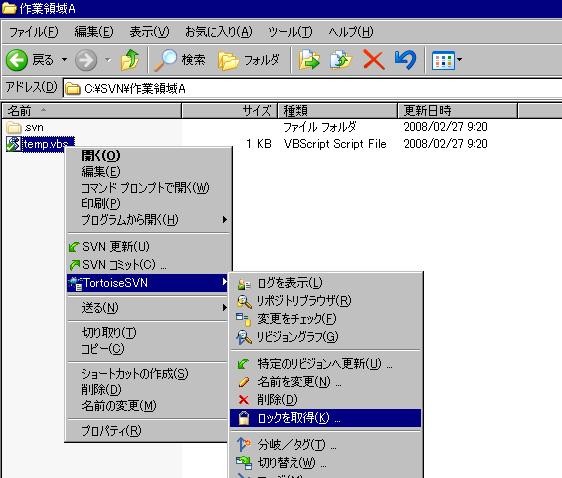Choose ショートカットの作成(S)
The height and width of the screenshot is (478, 562).
148,374
